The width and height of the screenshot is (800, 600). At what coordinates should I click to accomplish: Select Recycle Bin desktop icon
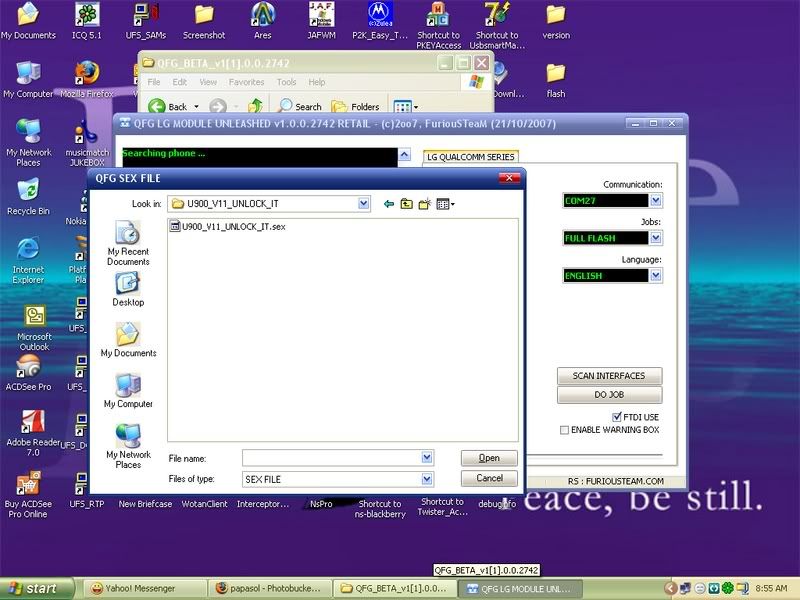pyautogui.click(x=28, y=197)
